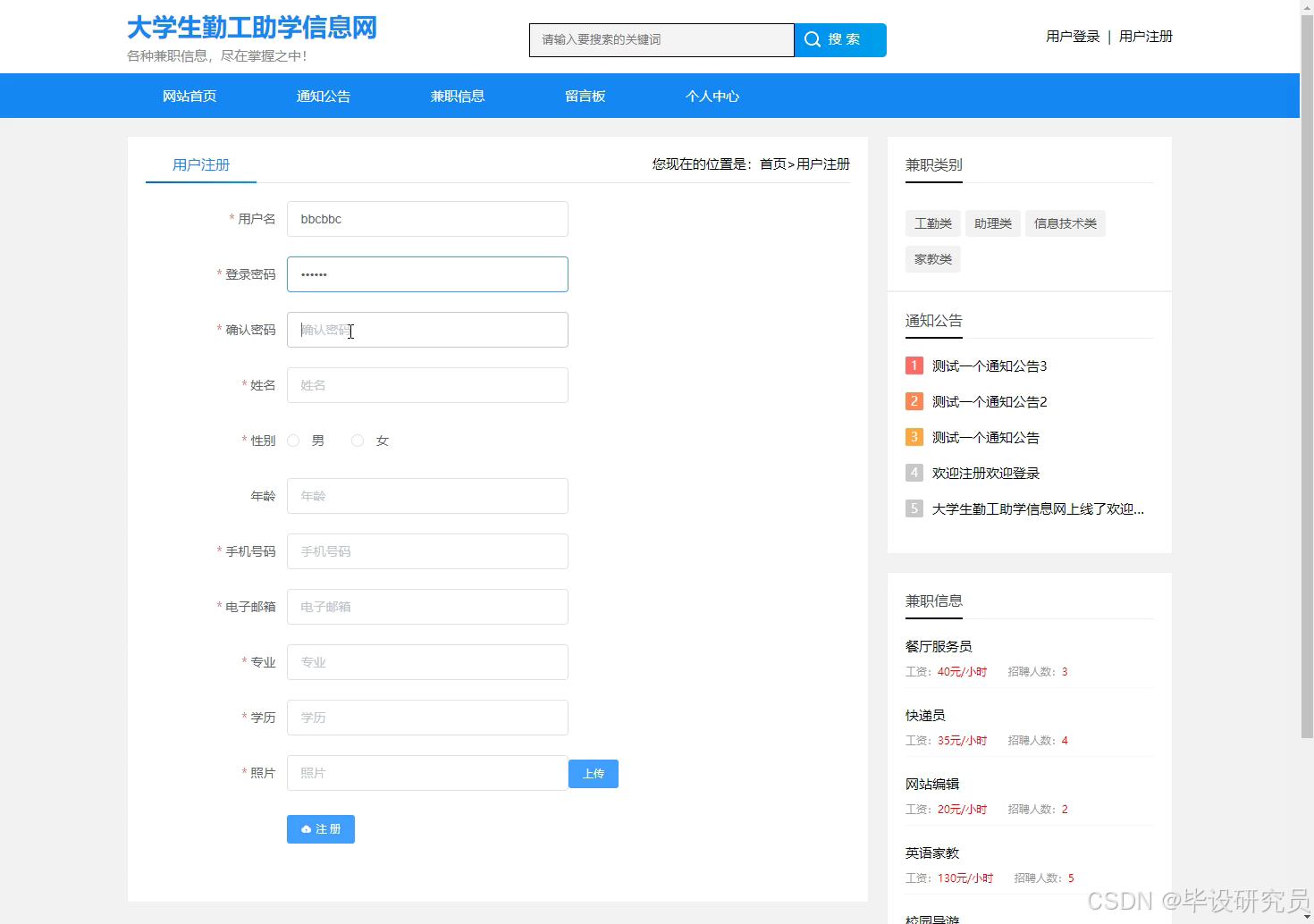Image resolution: width=1314 pixels, height=924 pixels.
Task: Open 网站编辑 job listing
Action: (x=932, y=784)
